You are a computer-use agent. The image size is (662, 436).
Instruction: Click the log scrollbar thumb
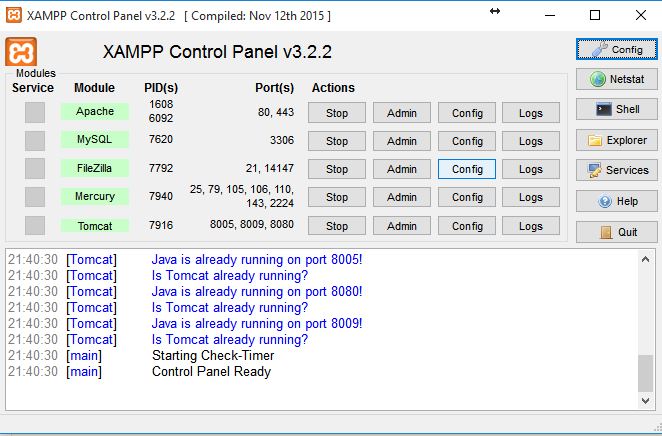(646, 374)
